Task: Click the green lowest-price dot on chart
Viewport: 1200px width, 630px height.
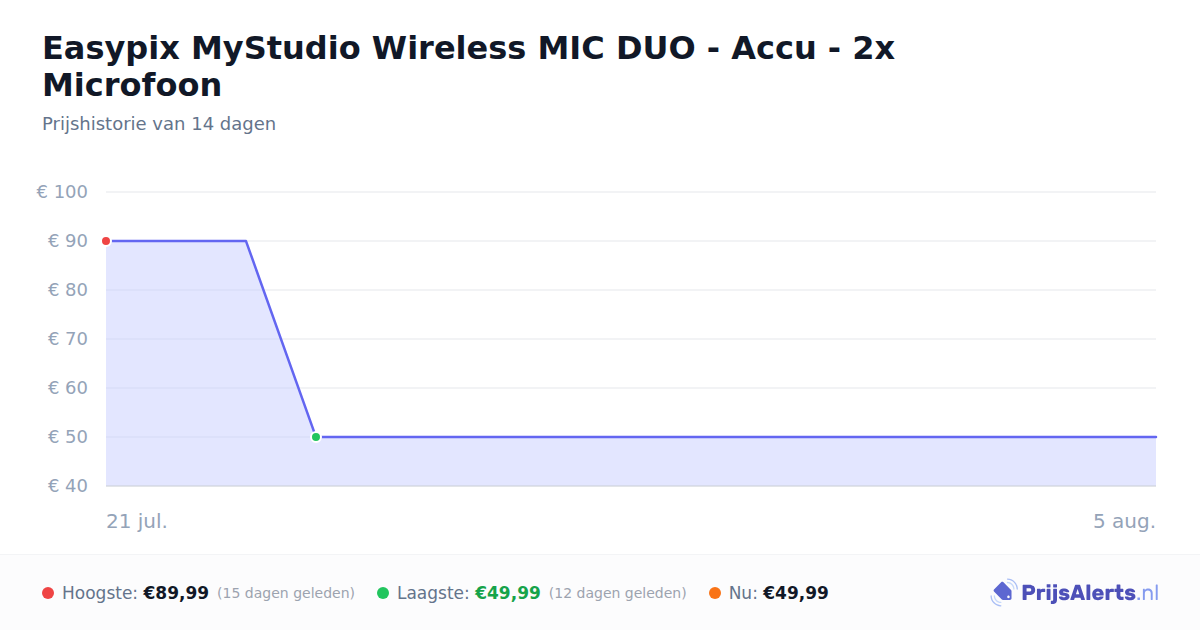Action: coord(316,437)
